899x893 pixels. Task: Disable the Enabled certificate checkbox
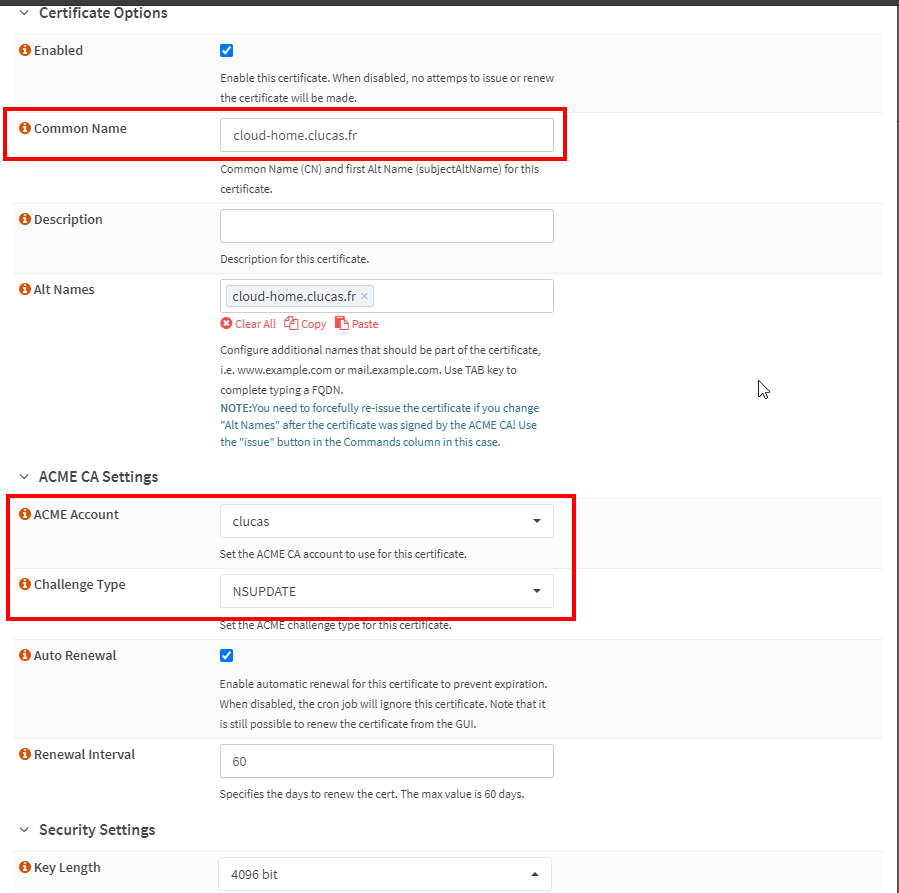227,51
